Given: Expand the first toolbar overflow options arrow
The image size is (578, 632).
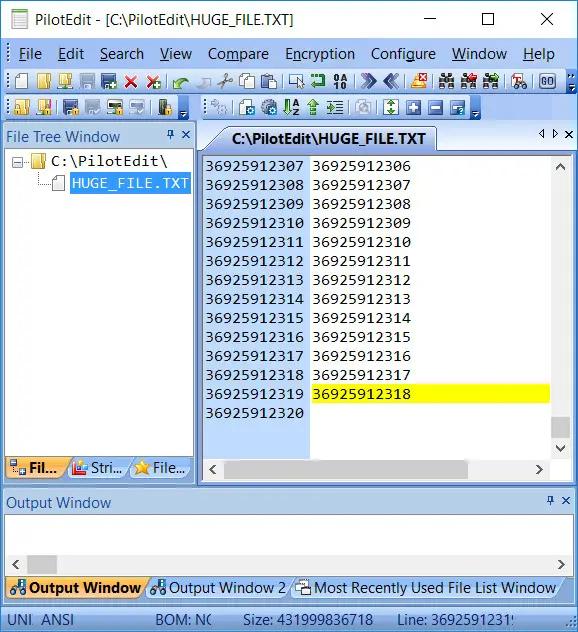Looking at the screenshot, I should point(572,81).
